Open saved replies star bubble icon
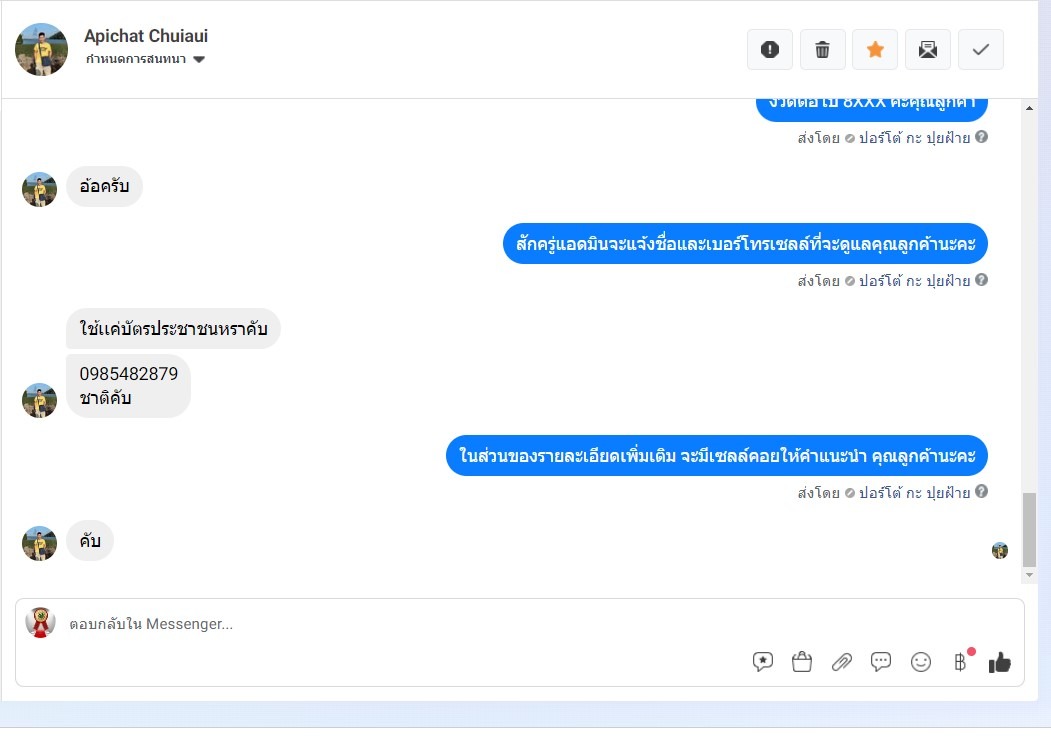 [x=763, y=662]
